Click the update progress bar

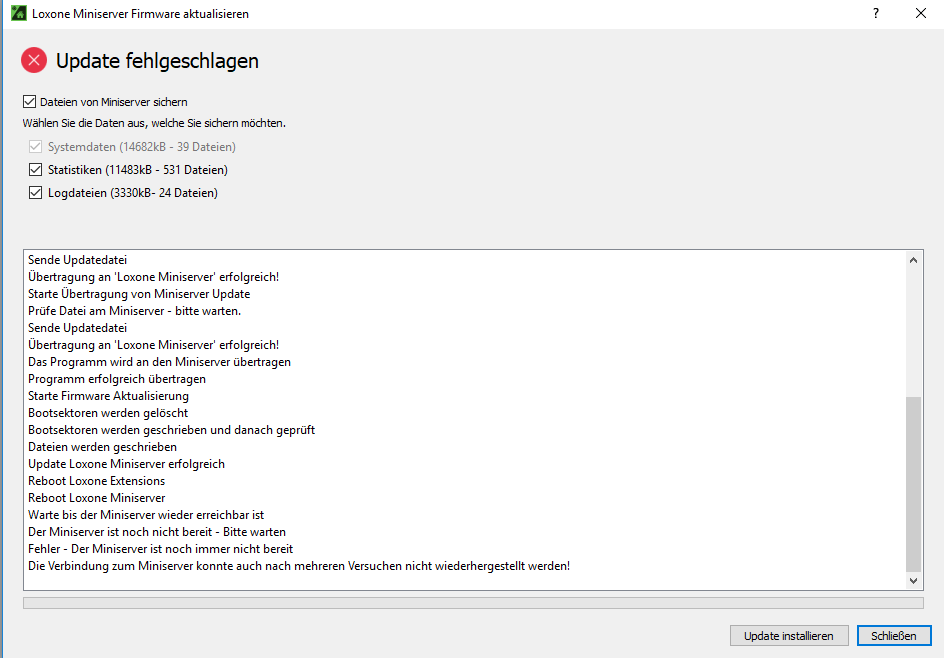473,603
